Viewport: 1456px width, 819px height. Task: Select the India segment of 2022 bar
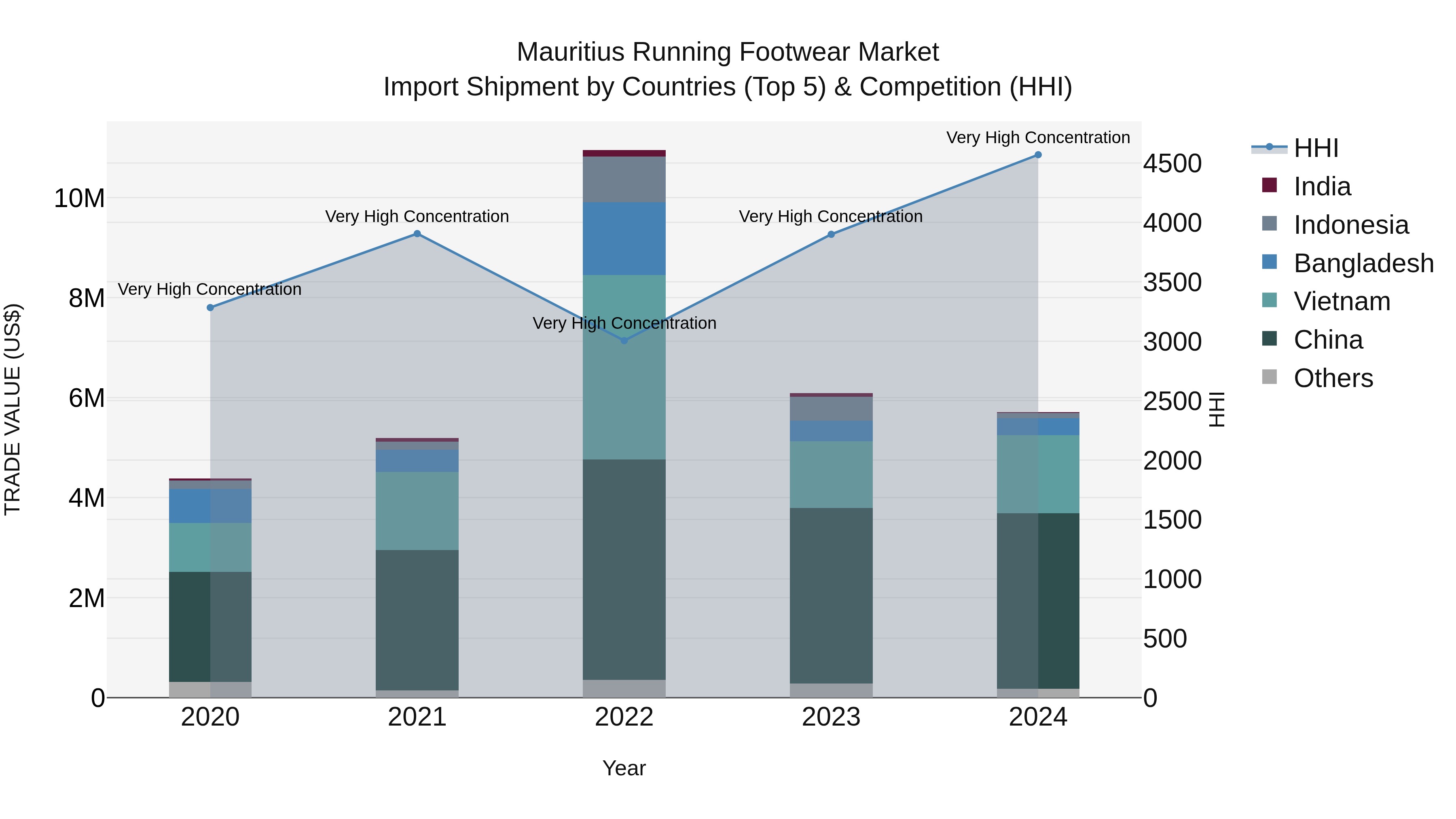624,153
